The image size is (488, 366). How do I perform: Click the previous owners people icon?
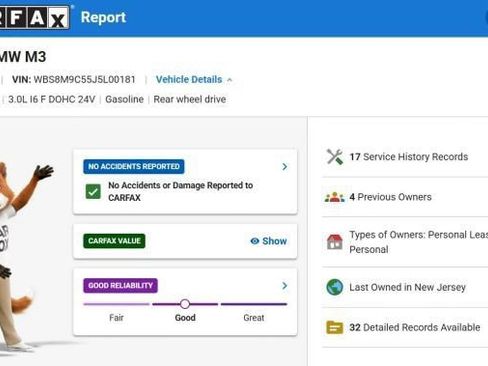point(335,197)
